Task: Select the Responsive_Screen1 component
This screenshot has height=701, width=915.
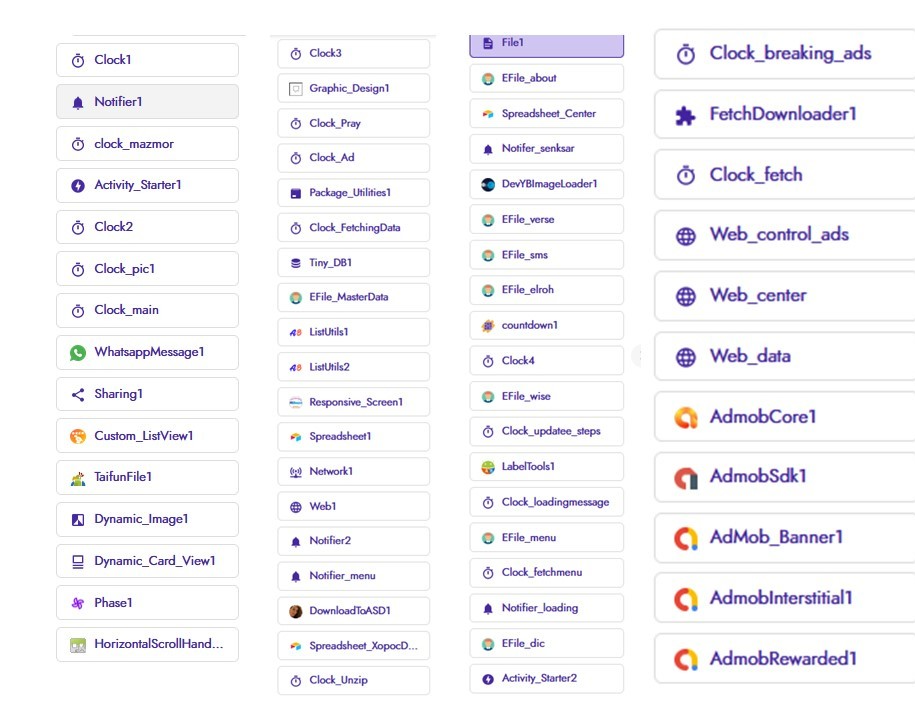Action: pyautogui.click(x=354, y=402)
